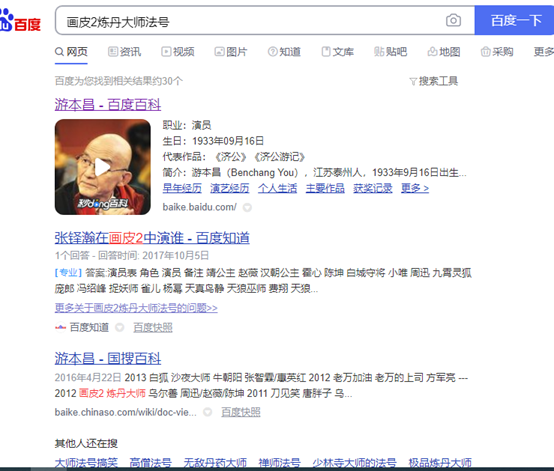This screenshot has width=554, height=471.
Task: Click the camera image search icon
Action: tap(453, 20)
